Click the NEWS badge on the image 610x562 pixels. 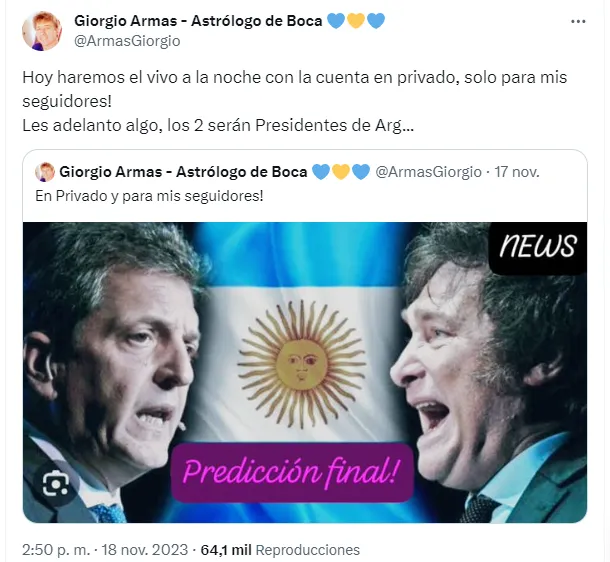pyautogui.click(x=538, y=247)
